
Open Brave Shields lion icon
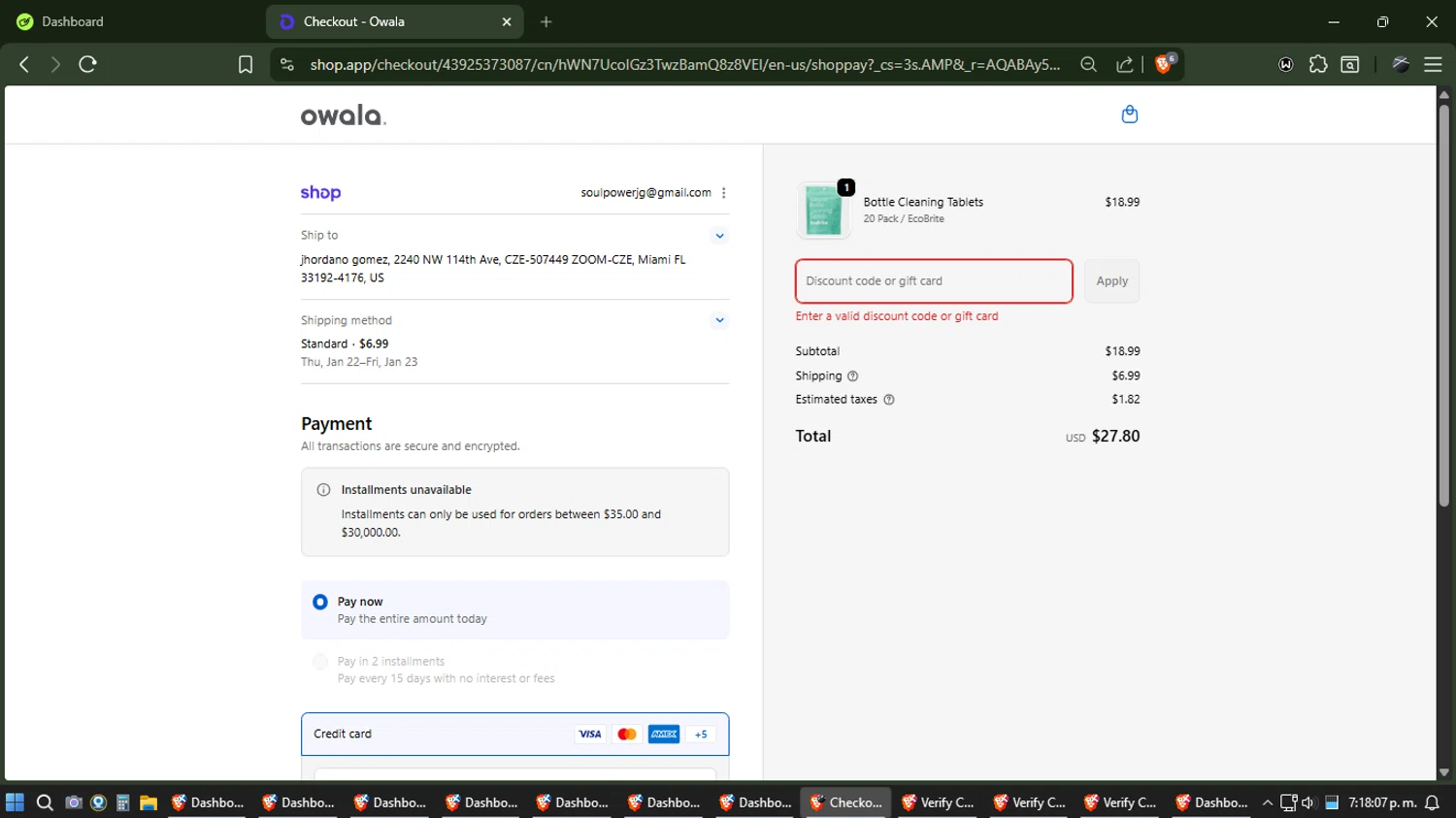pyautogui.click(x=1165, y=64)
